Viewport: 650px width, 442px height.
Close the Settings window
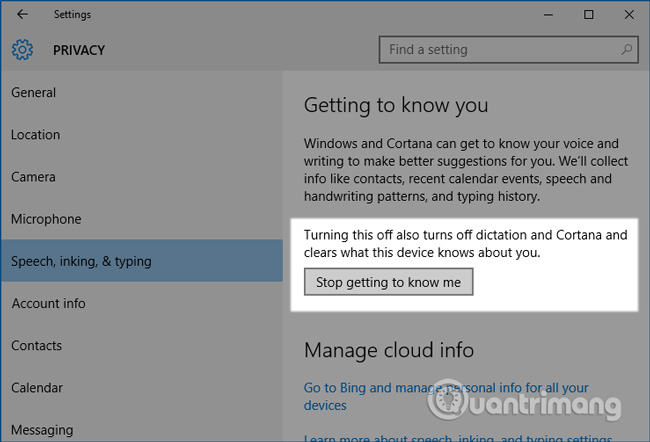pyautogui.click(x=629, y=15)
